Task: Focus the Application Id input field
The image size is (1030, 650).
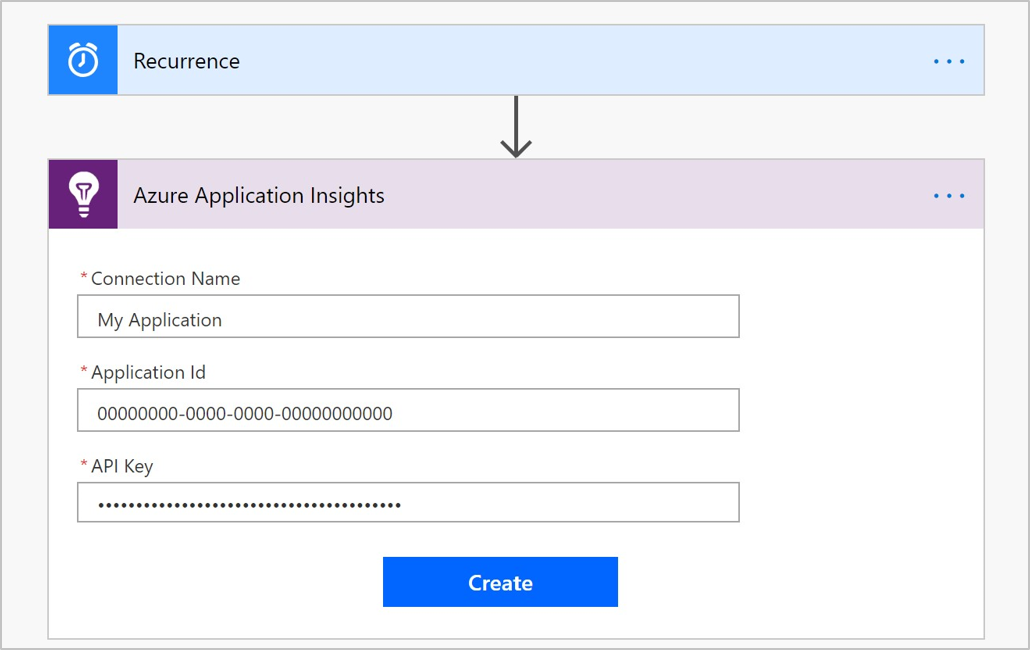Action: point(408,410)
